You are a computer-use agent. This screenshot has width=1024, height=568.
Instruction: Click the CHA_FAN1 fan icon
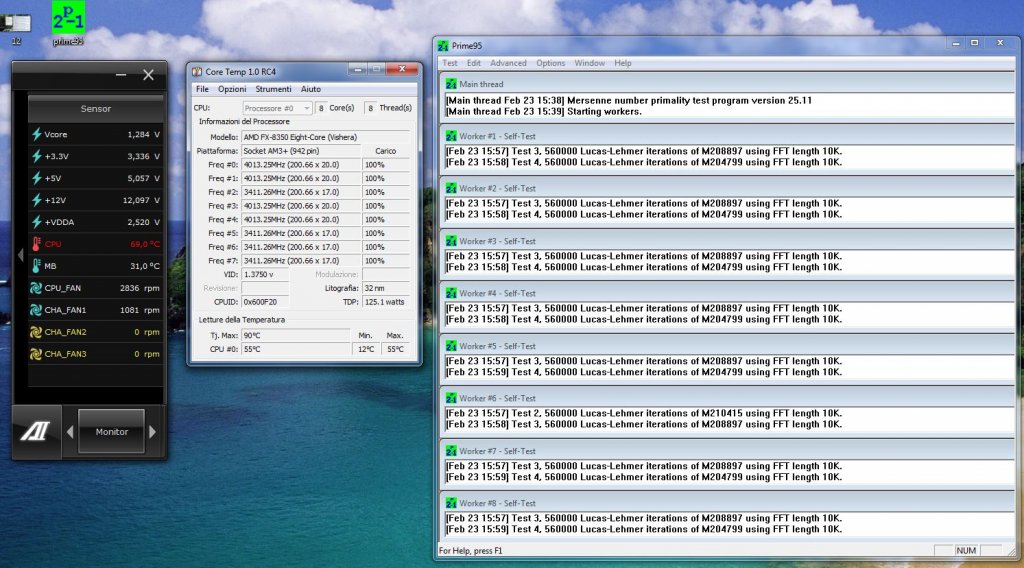click(36, 310)
